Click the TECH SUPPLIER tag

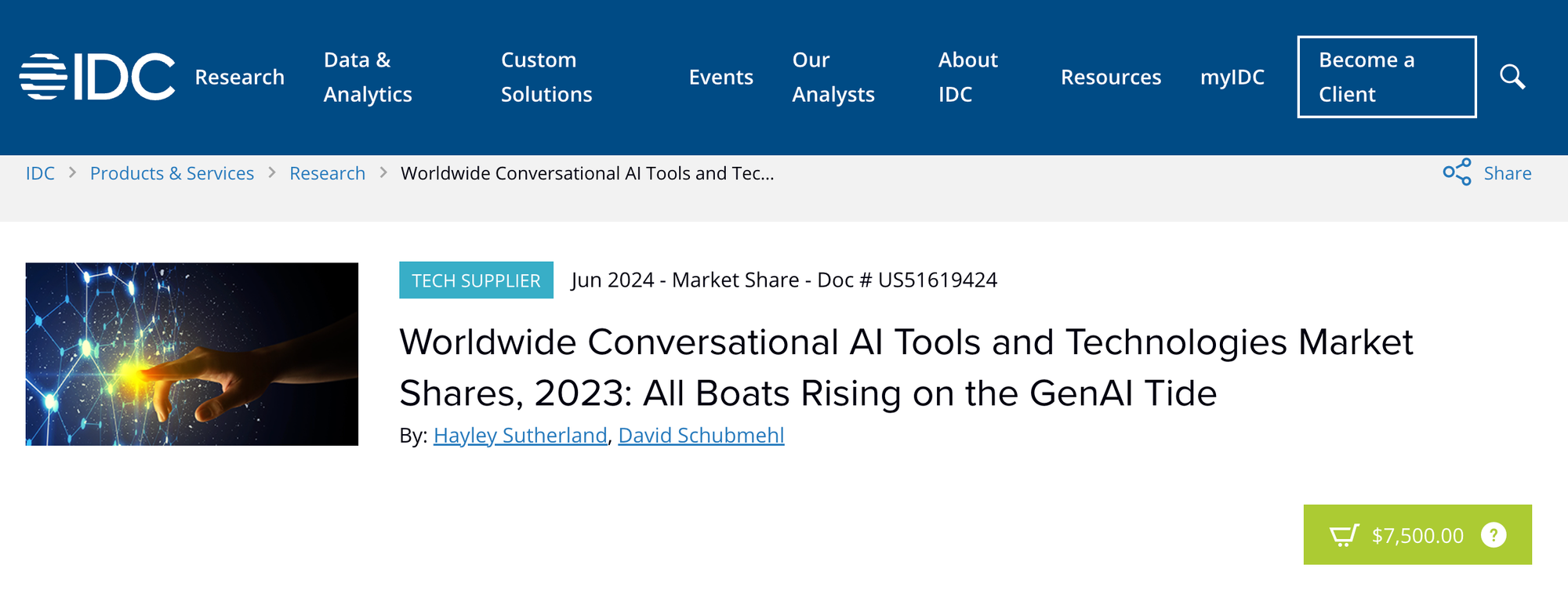(476, 280)
